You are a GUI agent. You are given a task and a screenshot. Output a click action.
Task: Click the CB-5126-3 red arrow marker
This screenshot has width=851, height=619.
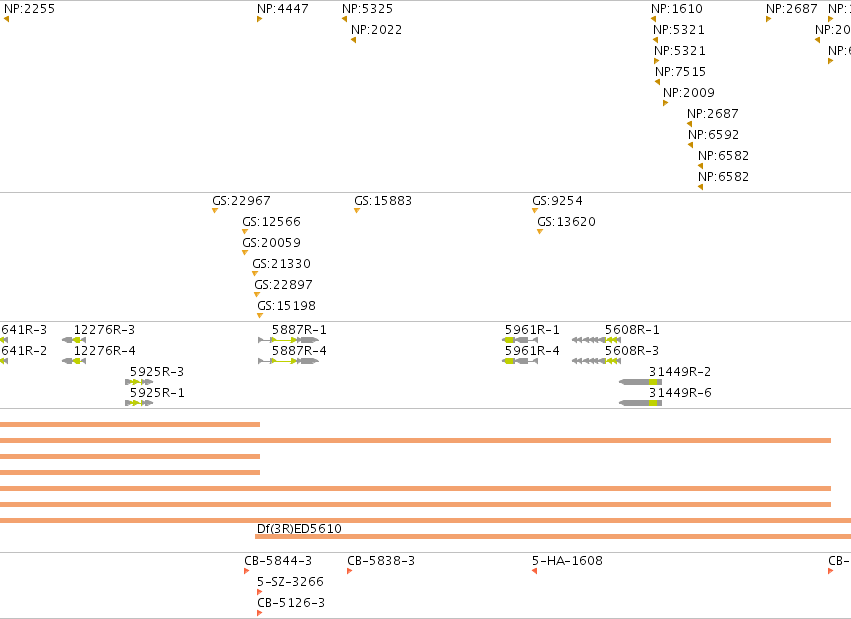(x=259, y=613)
